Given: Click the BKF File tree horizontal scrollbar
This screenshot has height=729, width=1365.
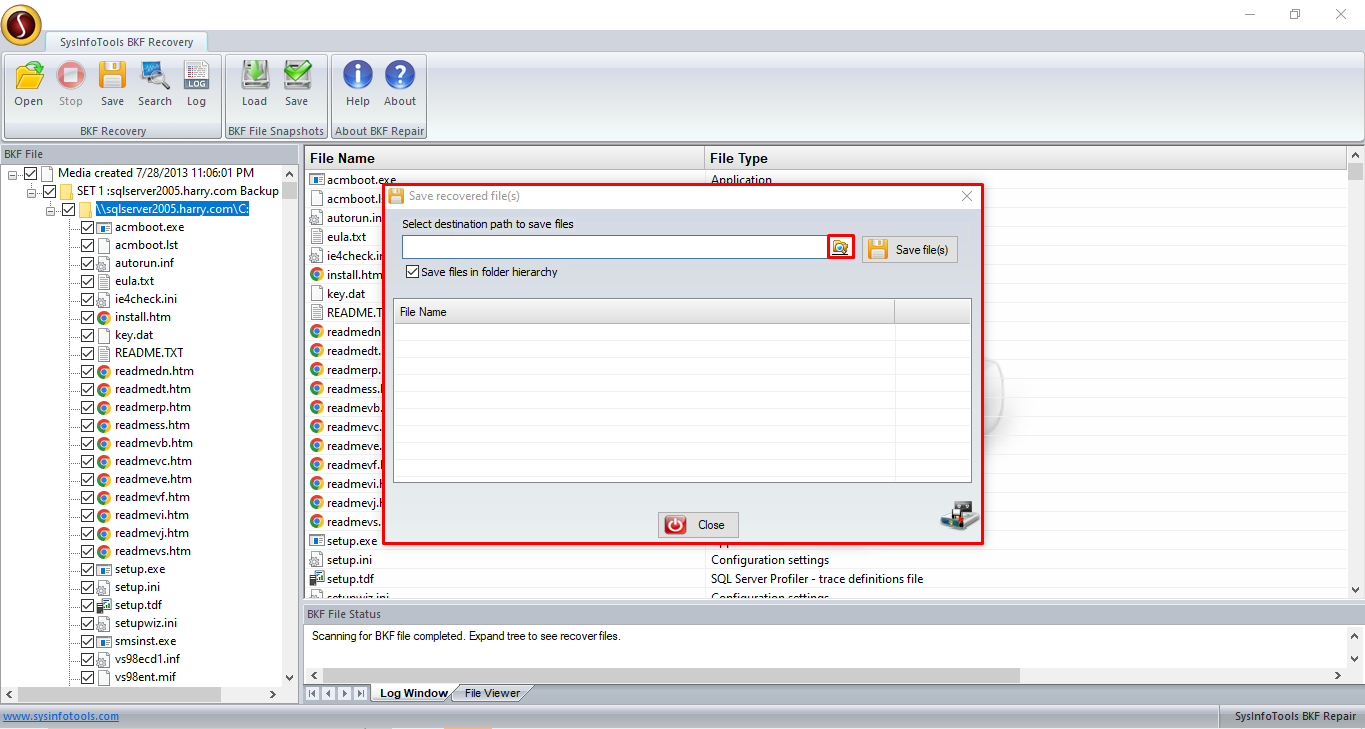Looking at the screenshot, I should pyautogui.click(x=141, y=695).
